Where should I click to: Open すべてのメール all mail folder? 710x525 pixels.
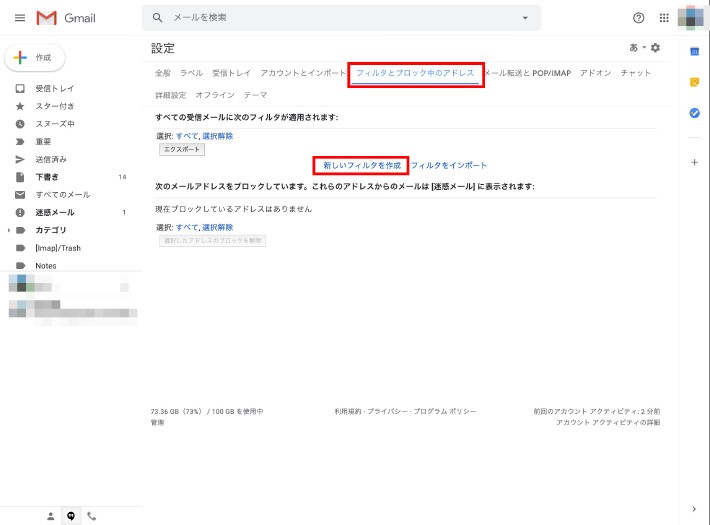click(x=62, y=195)
